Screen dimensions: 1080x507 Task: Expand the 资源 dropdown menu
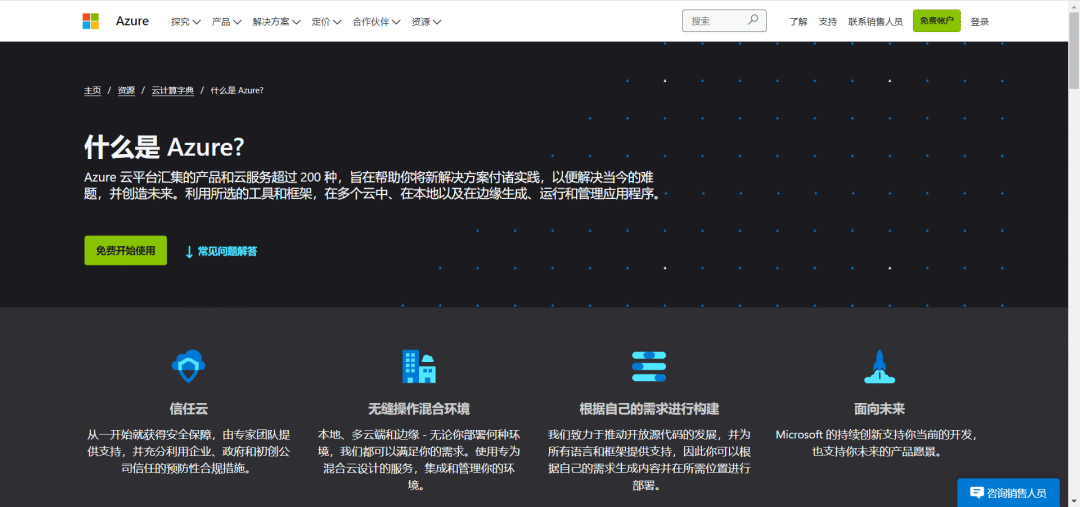tap(426, 21)
